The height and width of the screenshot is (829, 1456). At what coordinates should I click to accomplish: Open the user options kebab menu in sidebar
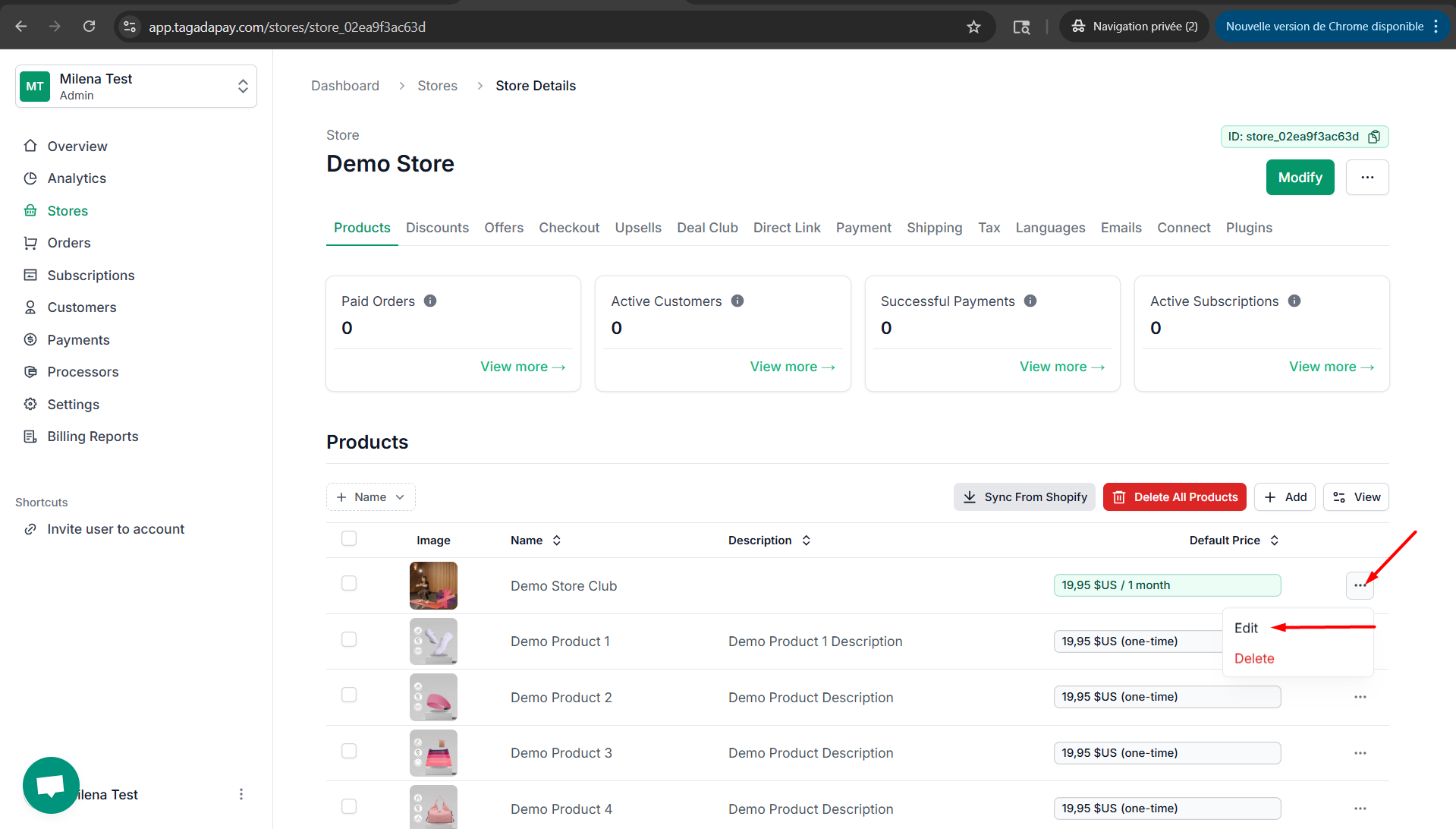click(241, 794)
